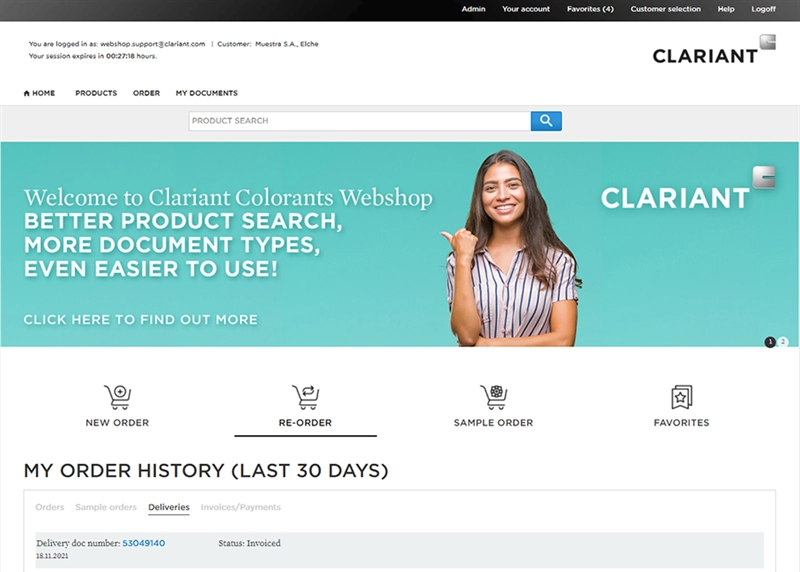Click the 'My Order History (Last 30 Days)' heading

[206, 470]
